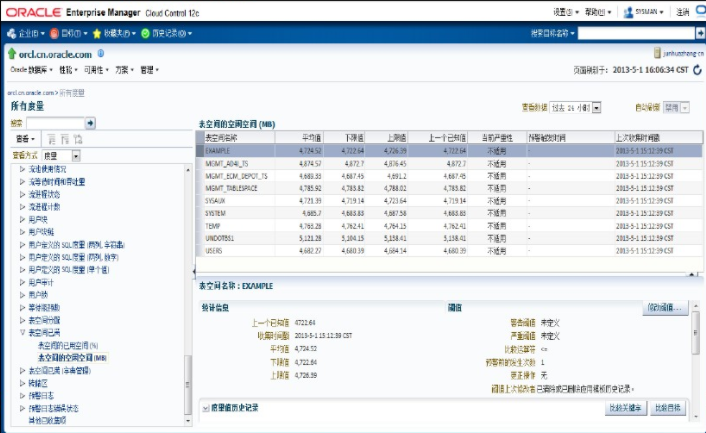Click the 注销 logout link
Image resolution: width=706 pixels, height=433 pixels.
683,12
